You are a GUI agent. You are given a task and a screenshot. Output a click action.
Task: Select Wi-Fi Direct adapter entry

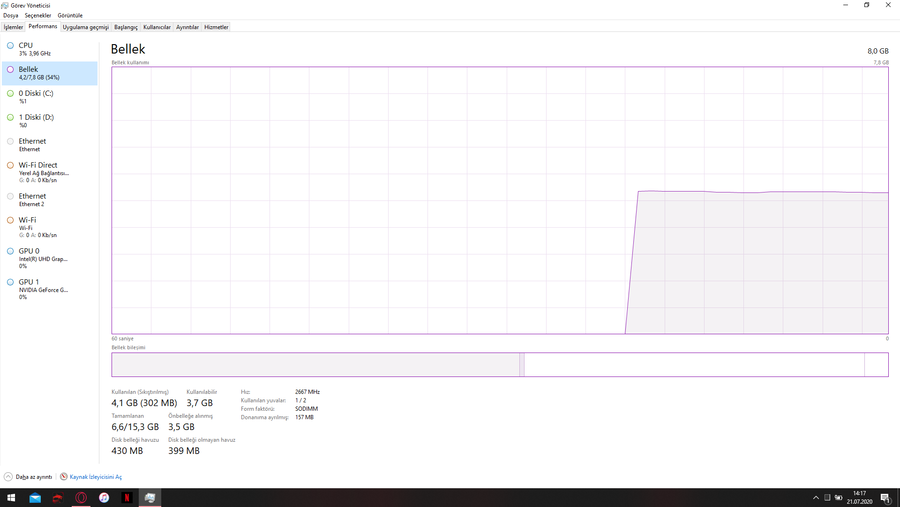pos(49,172)
